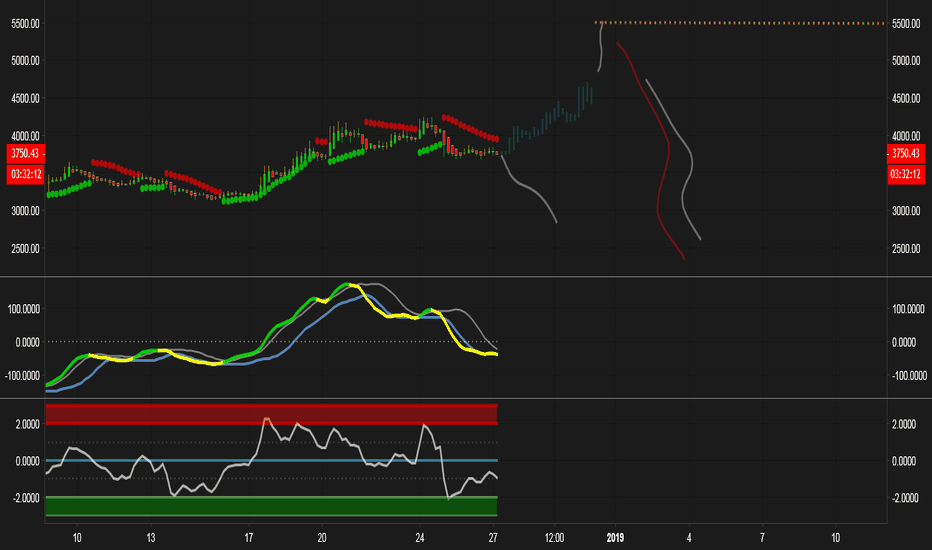This screenshot has width=932, height=550.
Task: Click the 3000.00 price level on the left axis
Action: point(25,211)
